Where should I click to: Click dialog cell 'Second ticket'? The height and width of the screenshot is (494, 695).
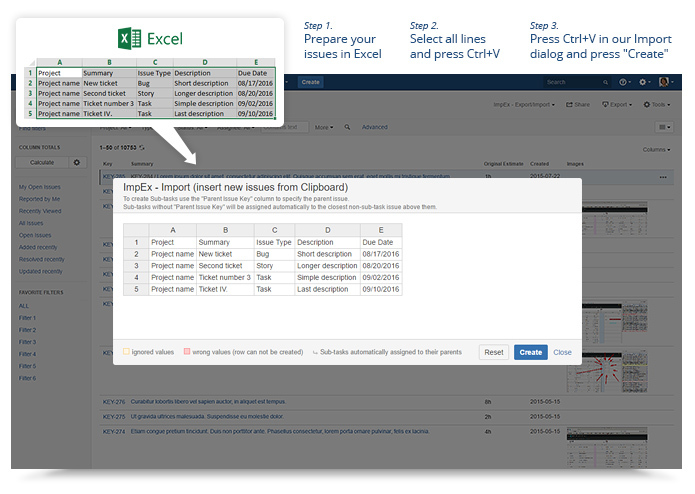click(225, 266)
